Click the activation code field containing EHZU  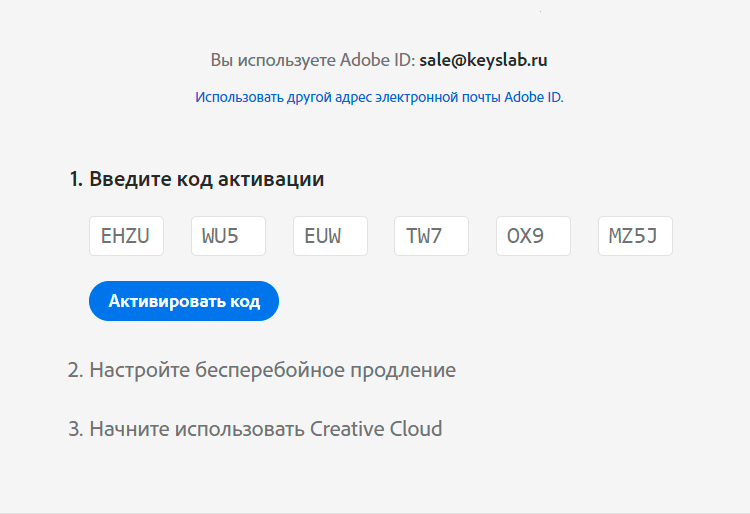point(126,236)
